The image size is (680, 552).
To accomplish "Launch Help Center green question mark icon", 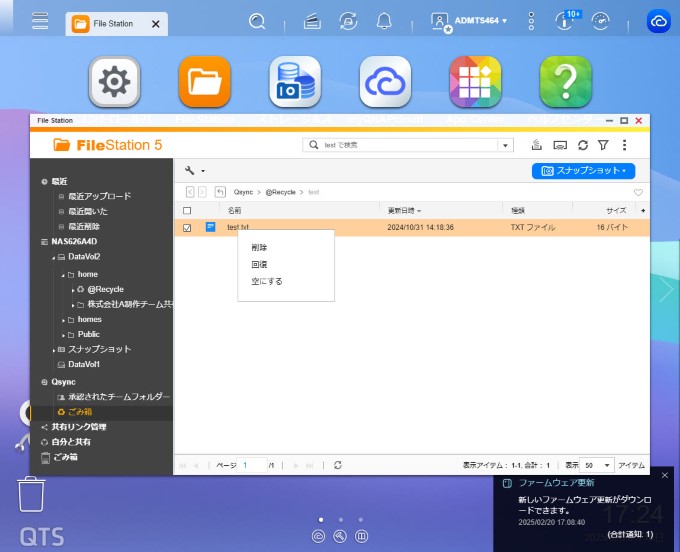I will tap(566, 82).
